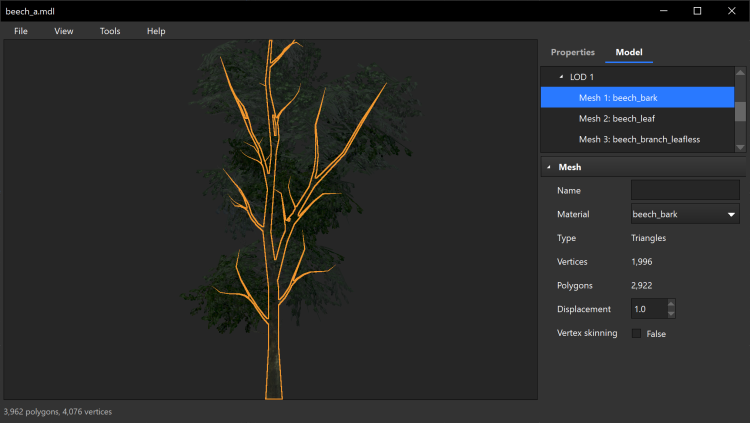This screenshot has width=750, height=423.
Task: Click the mesh Name input field
Action: [685, 190]
